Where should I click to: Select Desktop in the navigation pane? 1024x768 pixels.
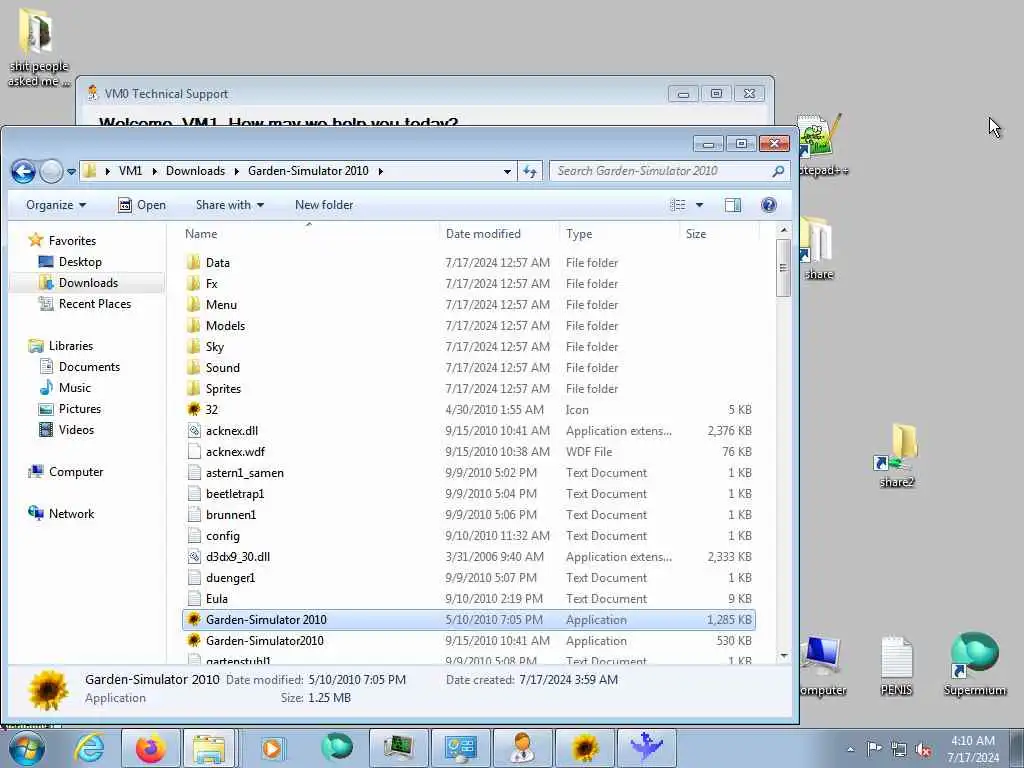70,262
